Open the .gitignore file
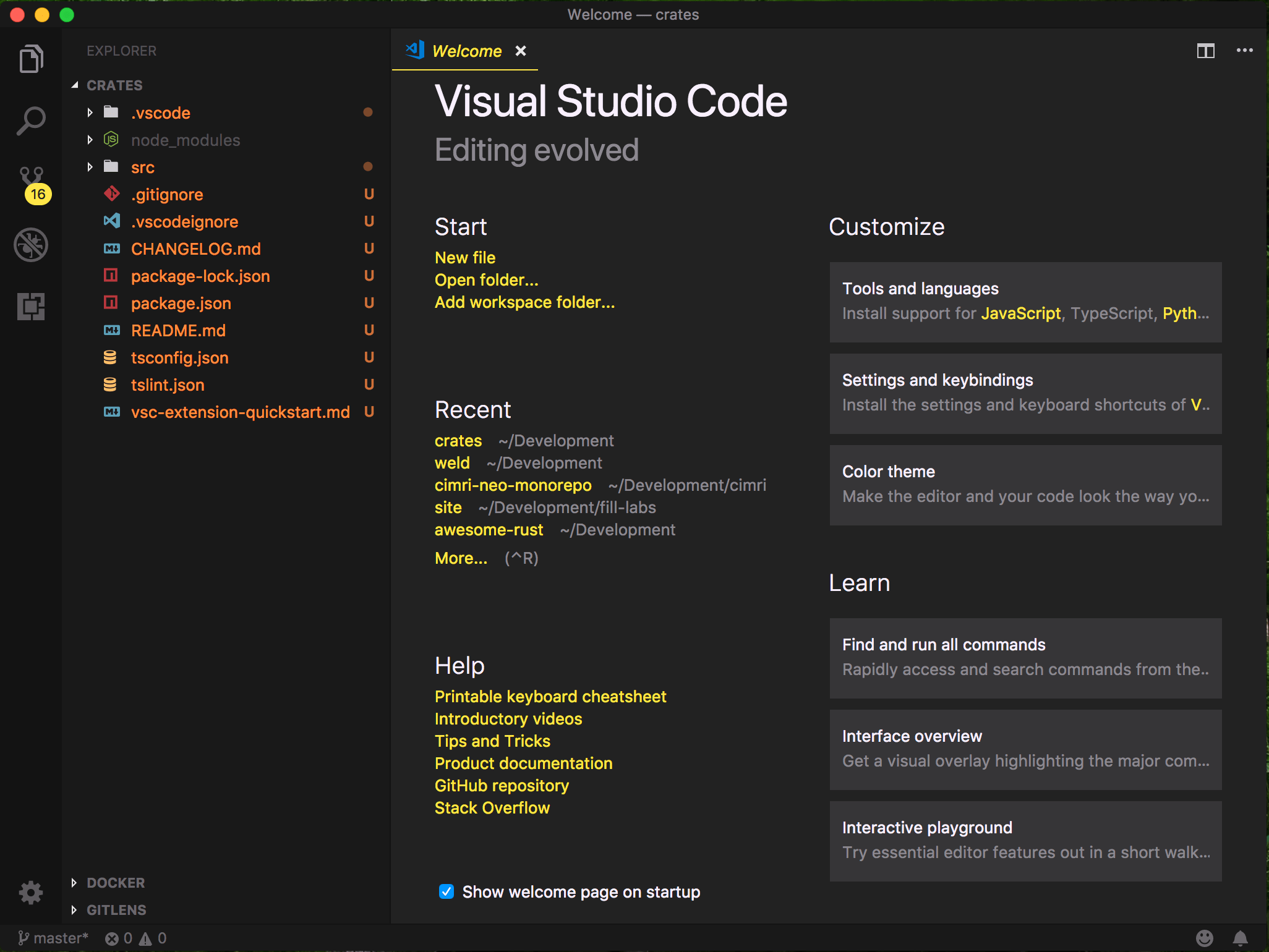The width and height of the screenshot is (1269, 952). tap(226, 194)
